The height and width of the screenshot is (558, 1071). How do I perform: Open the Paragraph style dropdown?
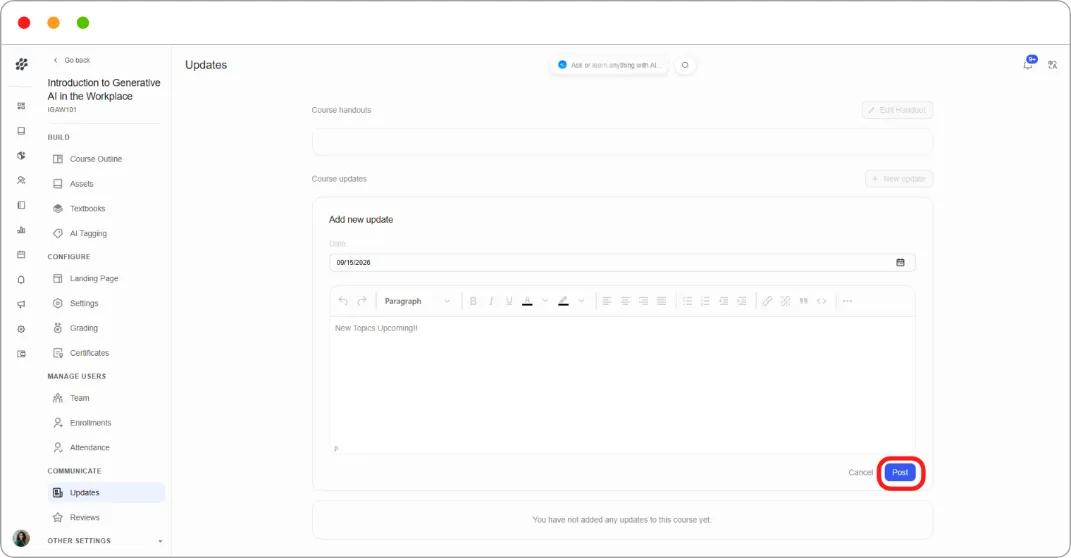point(417,301)
